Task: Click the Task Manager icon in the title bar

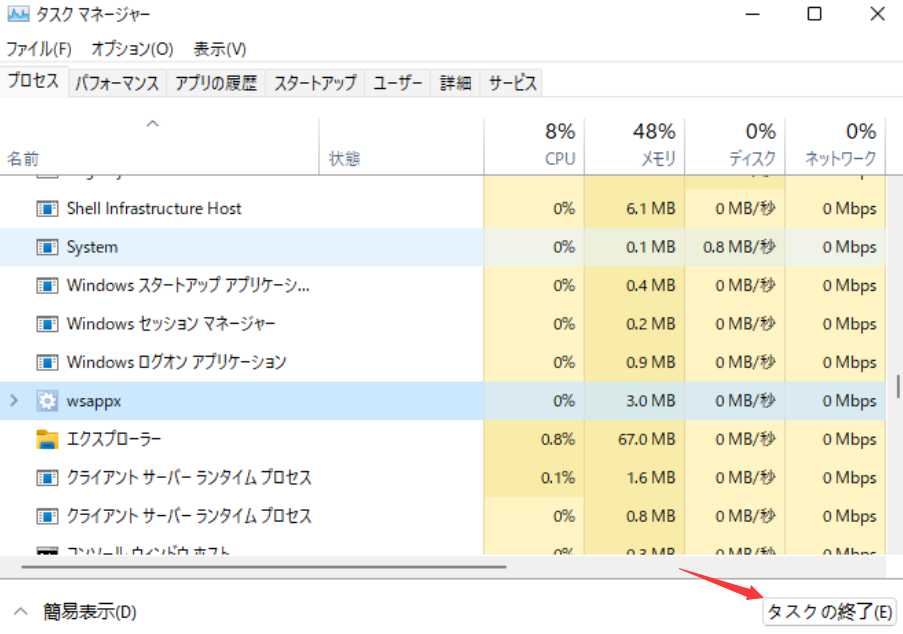Action: [21, 14]
